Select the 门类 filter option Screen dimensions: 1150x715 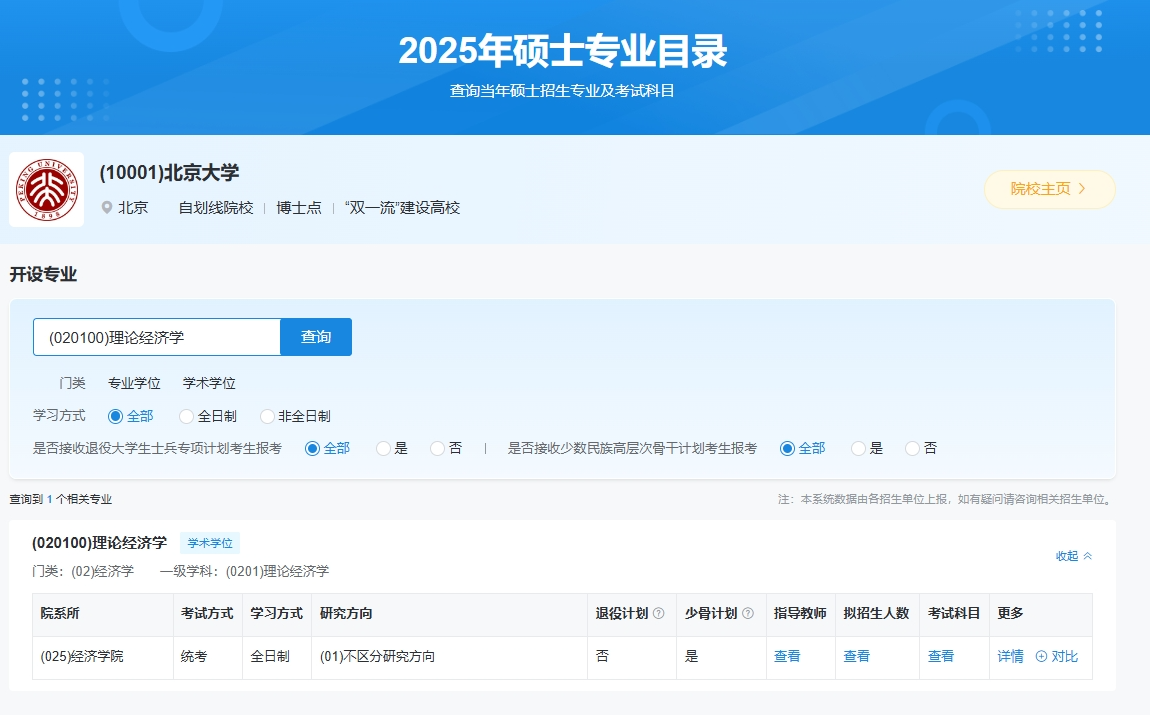72,383
